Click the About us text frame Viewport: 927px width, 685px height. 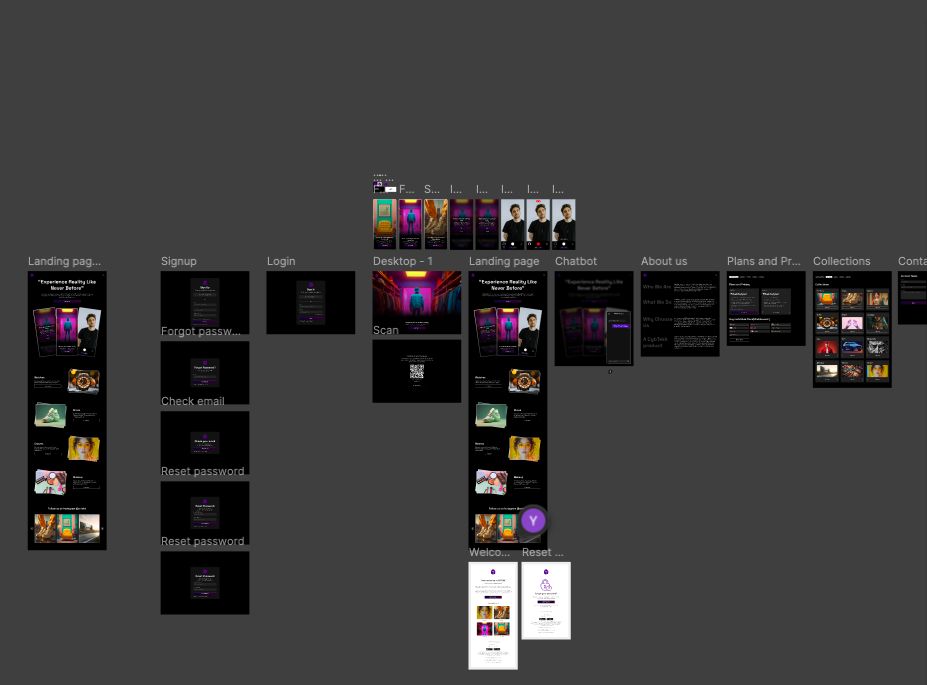pos(680,314)
